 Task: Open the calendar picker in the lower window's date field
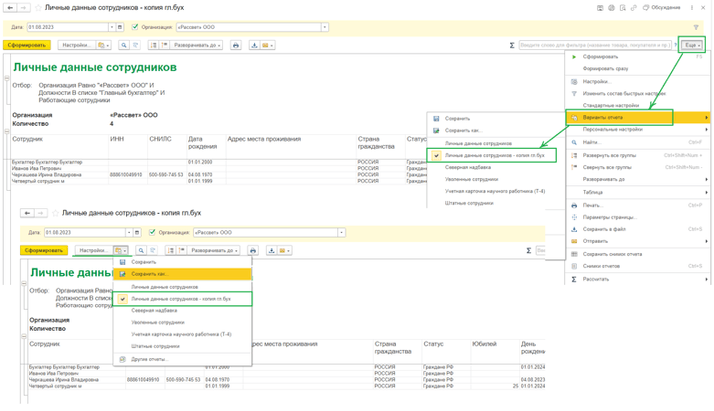click(x=136, y=232)
